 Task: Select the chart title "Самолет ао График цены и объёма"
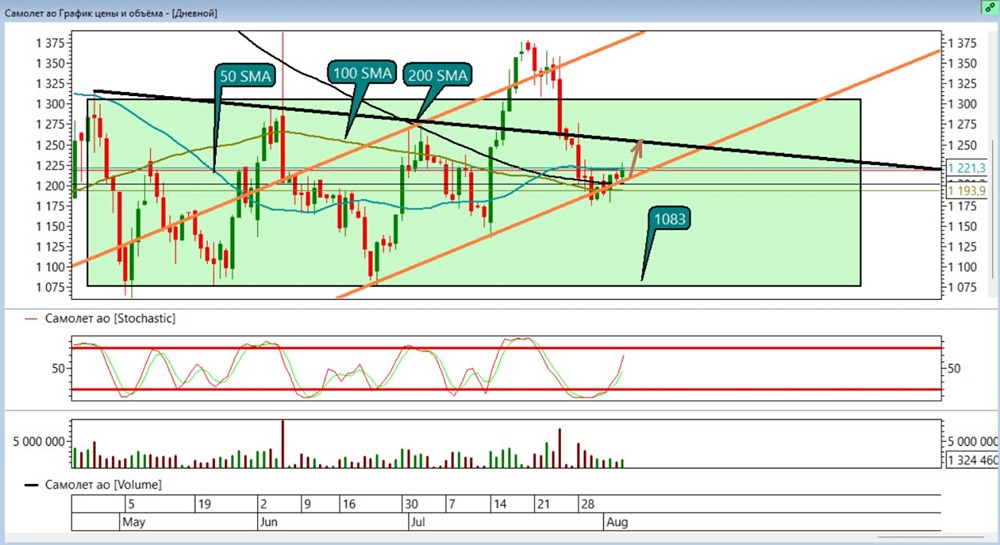pyautogui.click(x=85, y=13)
